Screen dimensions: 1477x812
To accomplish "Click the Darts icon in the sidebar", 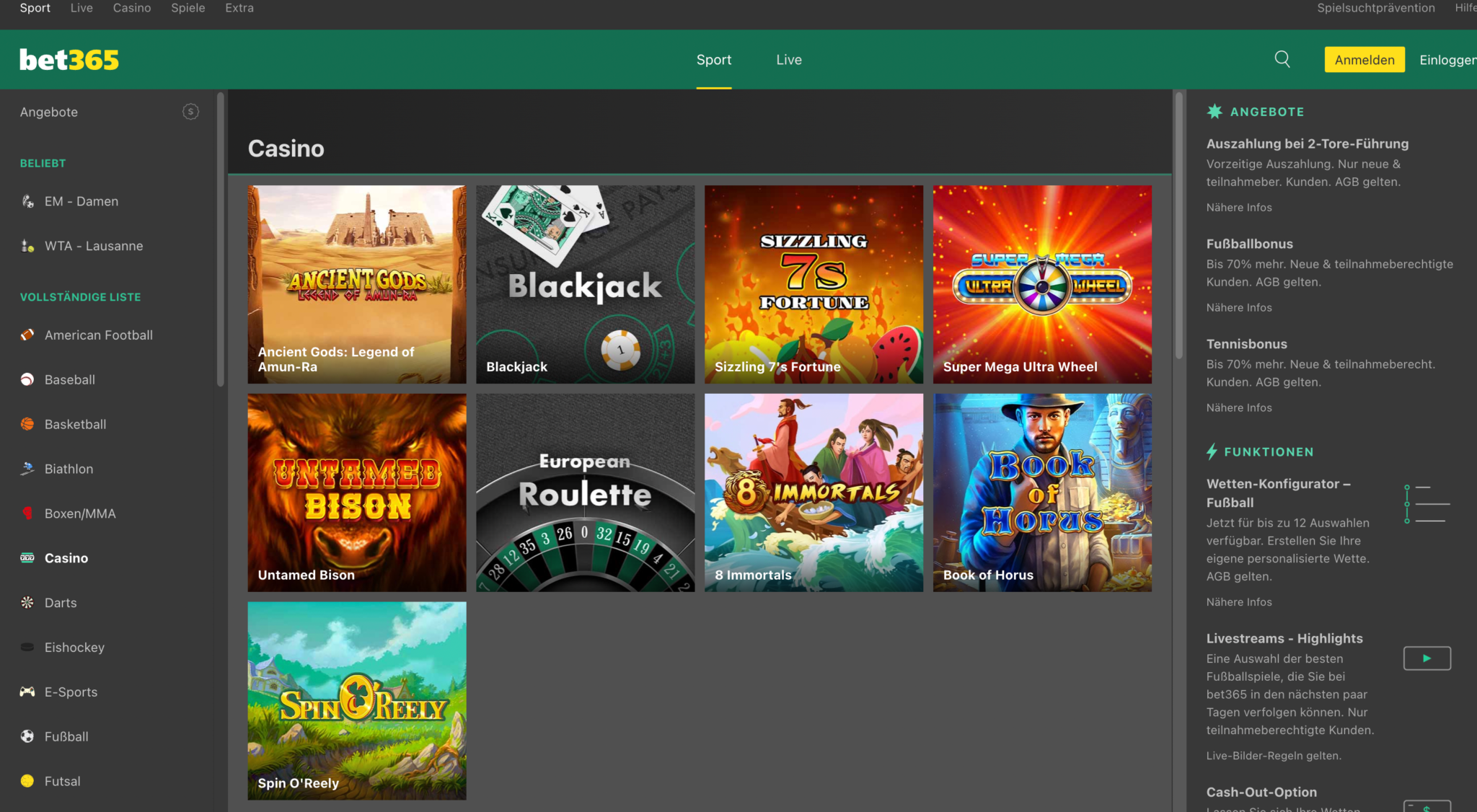I will pyautogui.click(x=27, y=602).
